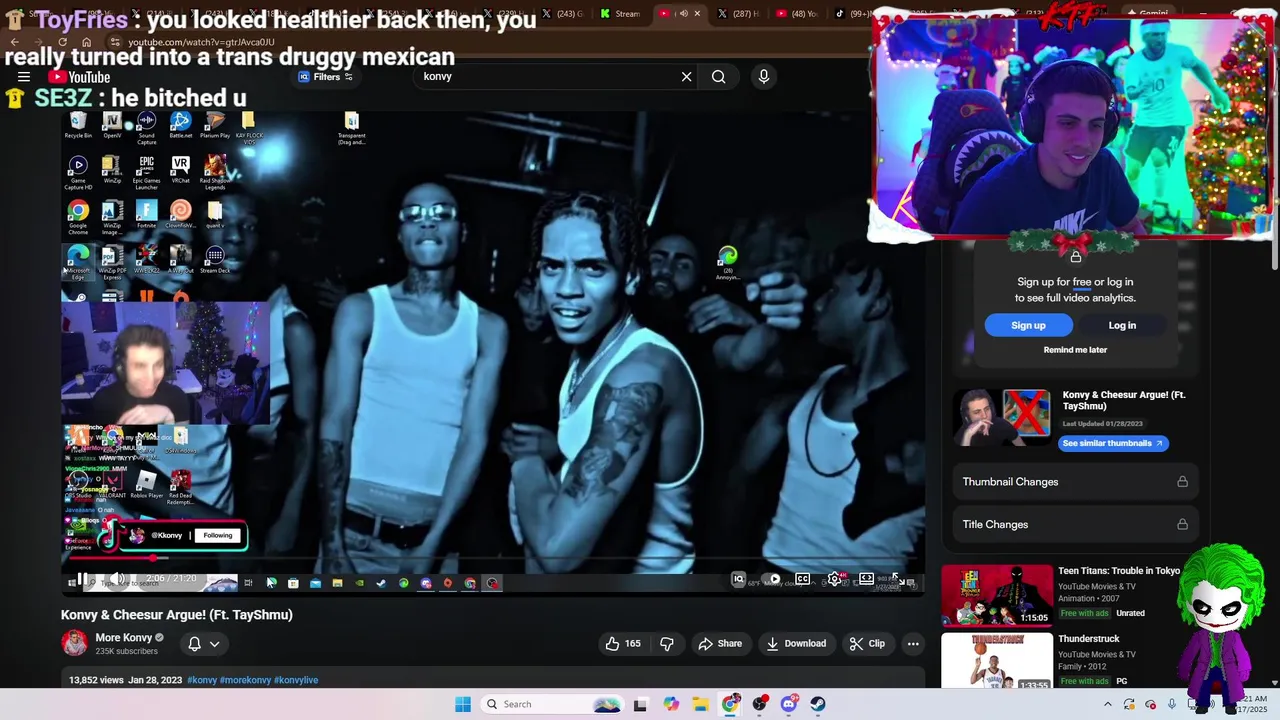Switch to the Stream browser tab
1280x720 pixels.
[x=620, y=14]
